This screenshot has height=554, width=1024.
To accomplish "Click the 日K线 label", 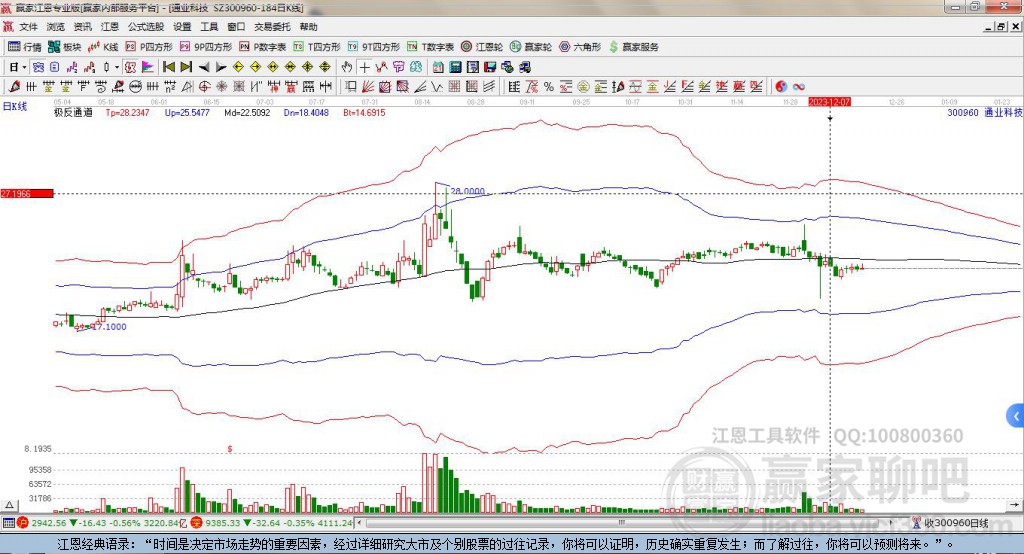I will pyautogui.click(x=14, y=106).
